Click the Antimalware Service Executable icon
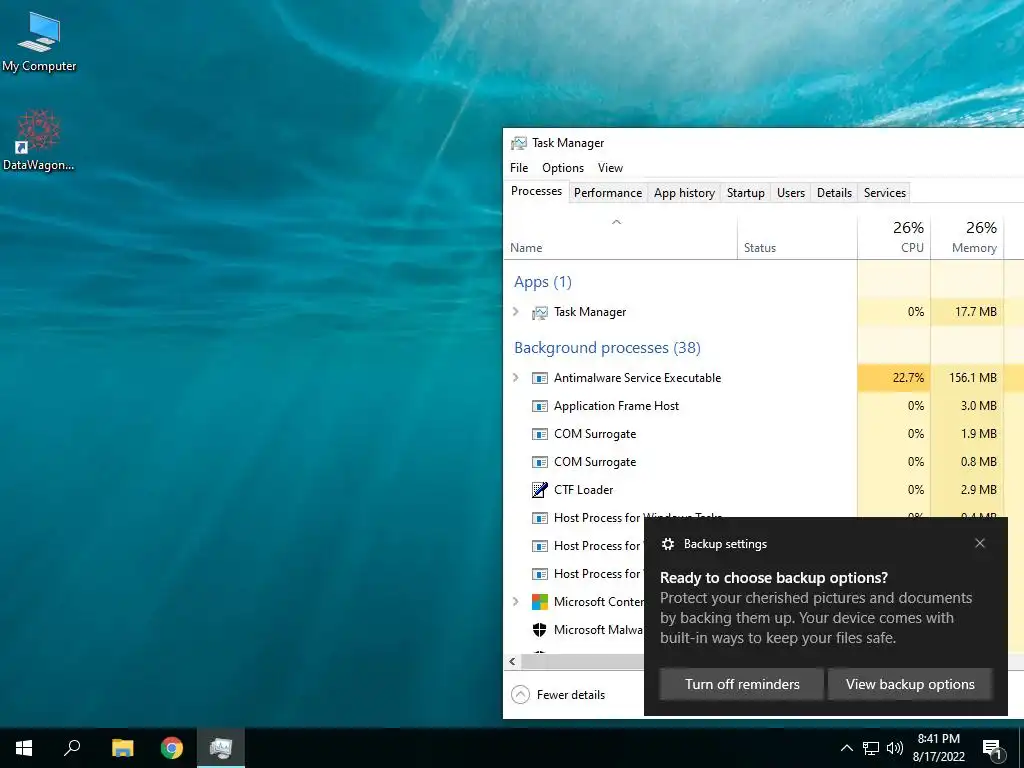1024x768 pixels. pyautogui.click(x=539, y=378)
